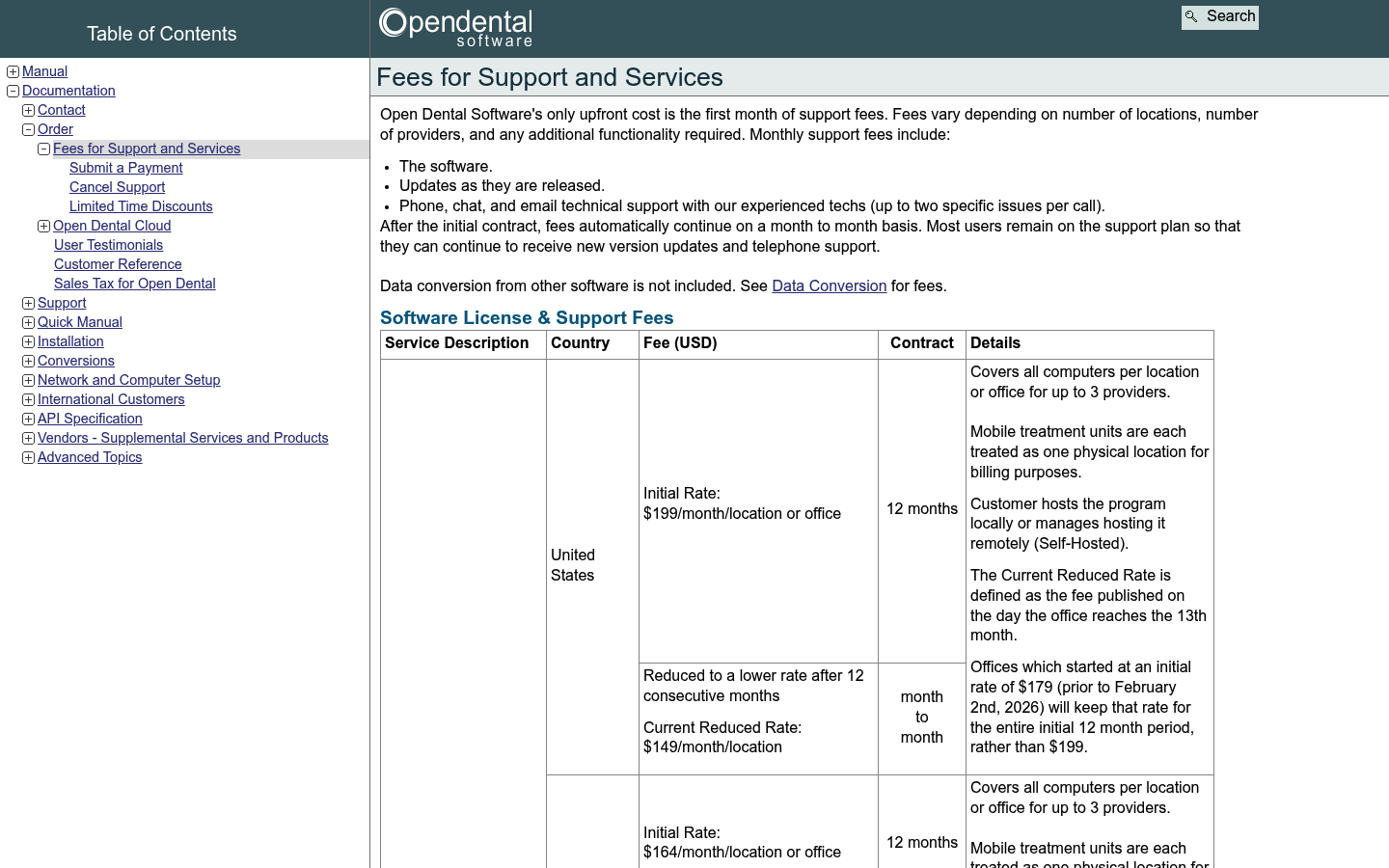Open the Quick Manual link
This screenshot has width=1389, height=868.
tap(80, 322)
